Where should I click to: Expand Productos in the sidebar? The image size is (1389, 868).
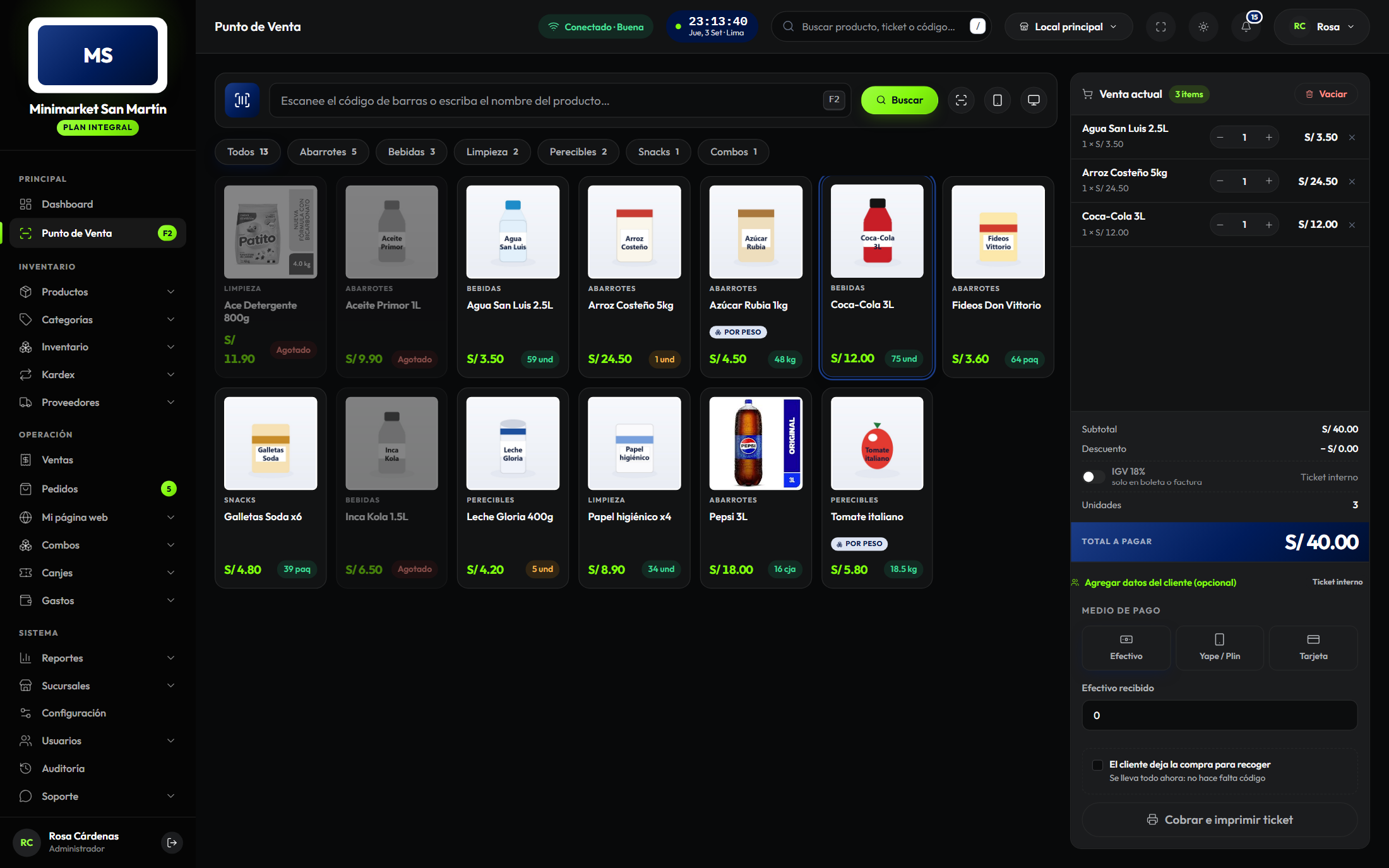point(98,292)
